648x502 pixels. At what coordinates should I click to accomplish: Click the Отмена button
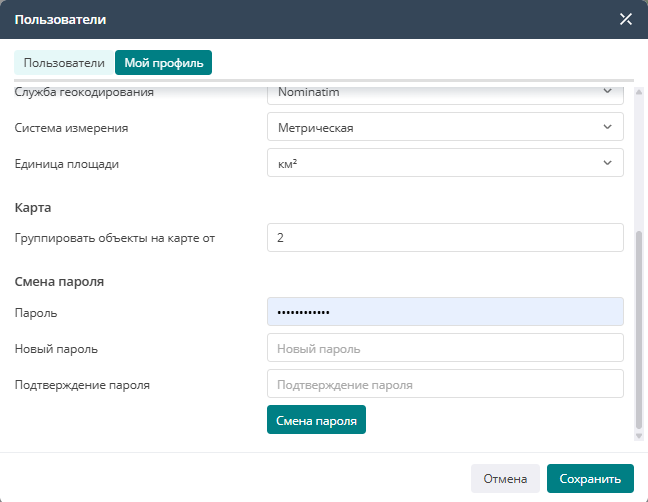coord(505,478)
